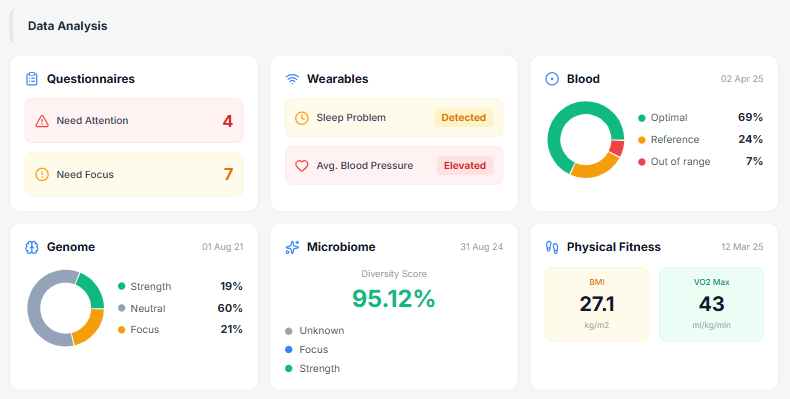Click the red Out of range legend dot
The image size is (790, 399).
(x=642, y=162)
